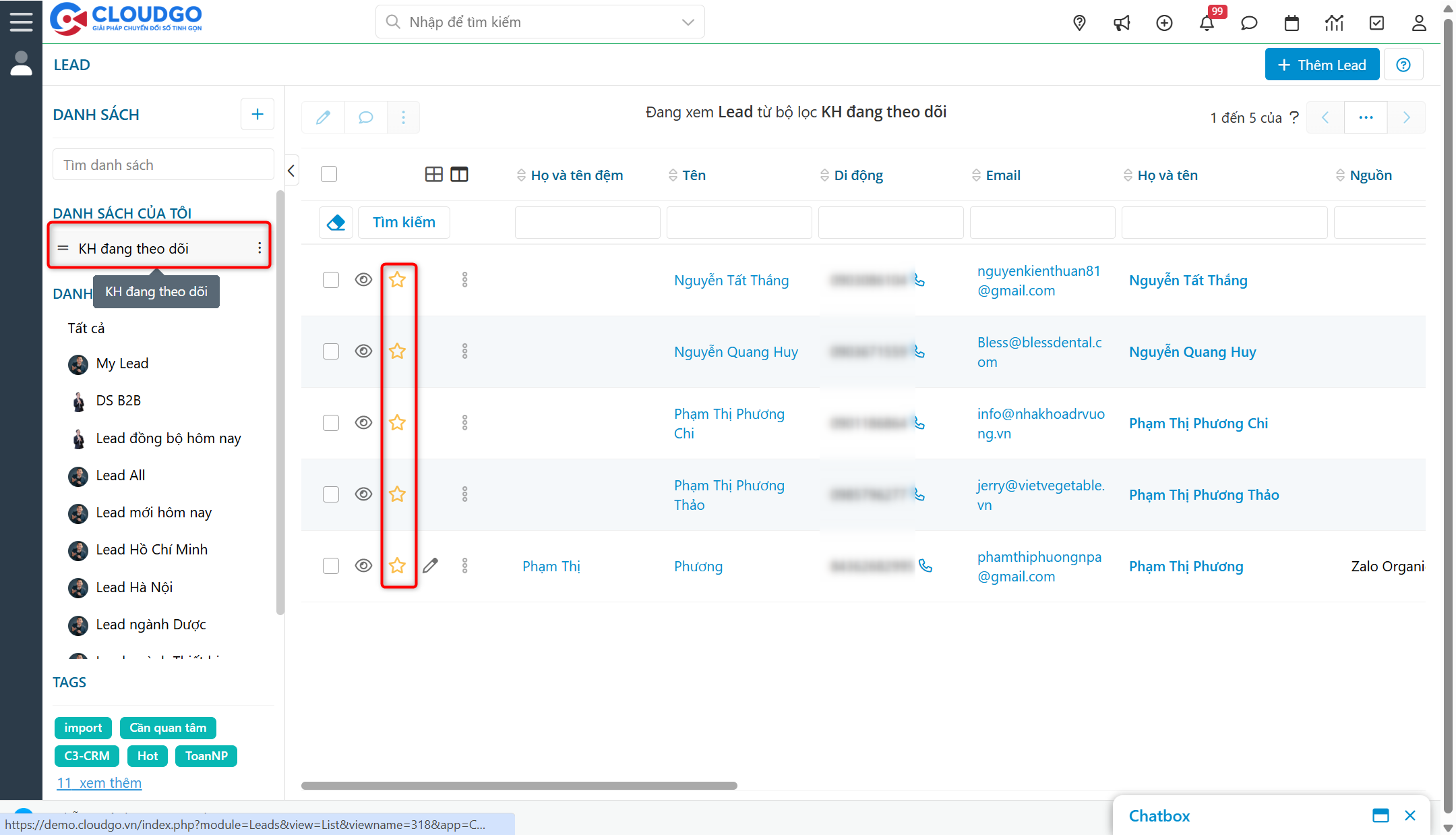The height and width of the screenshot is (835, 1456).
Task: Tick the select-all header checkbox
Action: pyautogui.click(x=329, y=175)
